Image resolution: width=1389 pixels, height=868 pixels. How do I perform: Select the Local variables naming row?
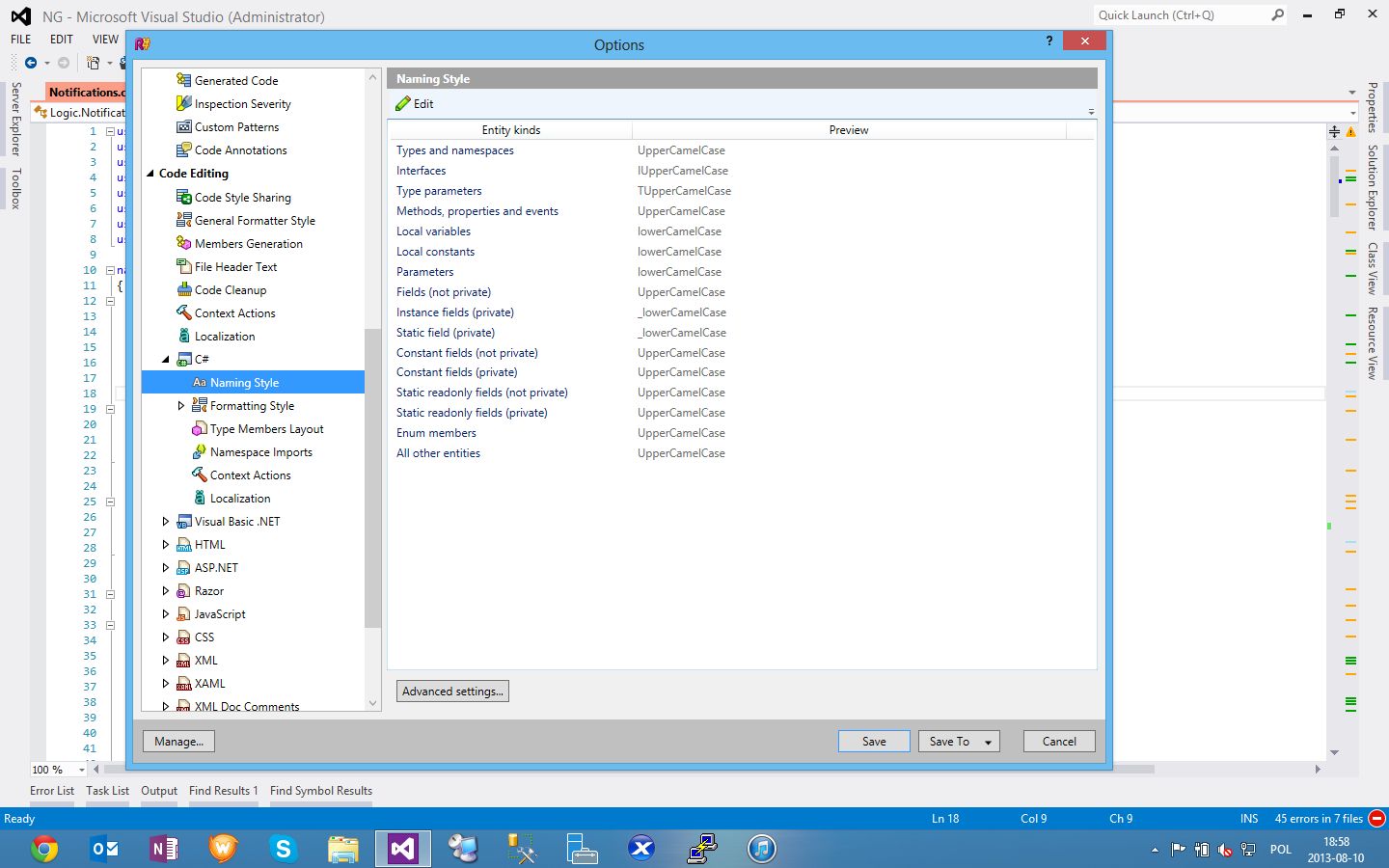(x=742, y=231)
